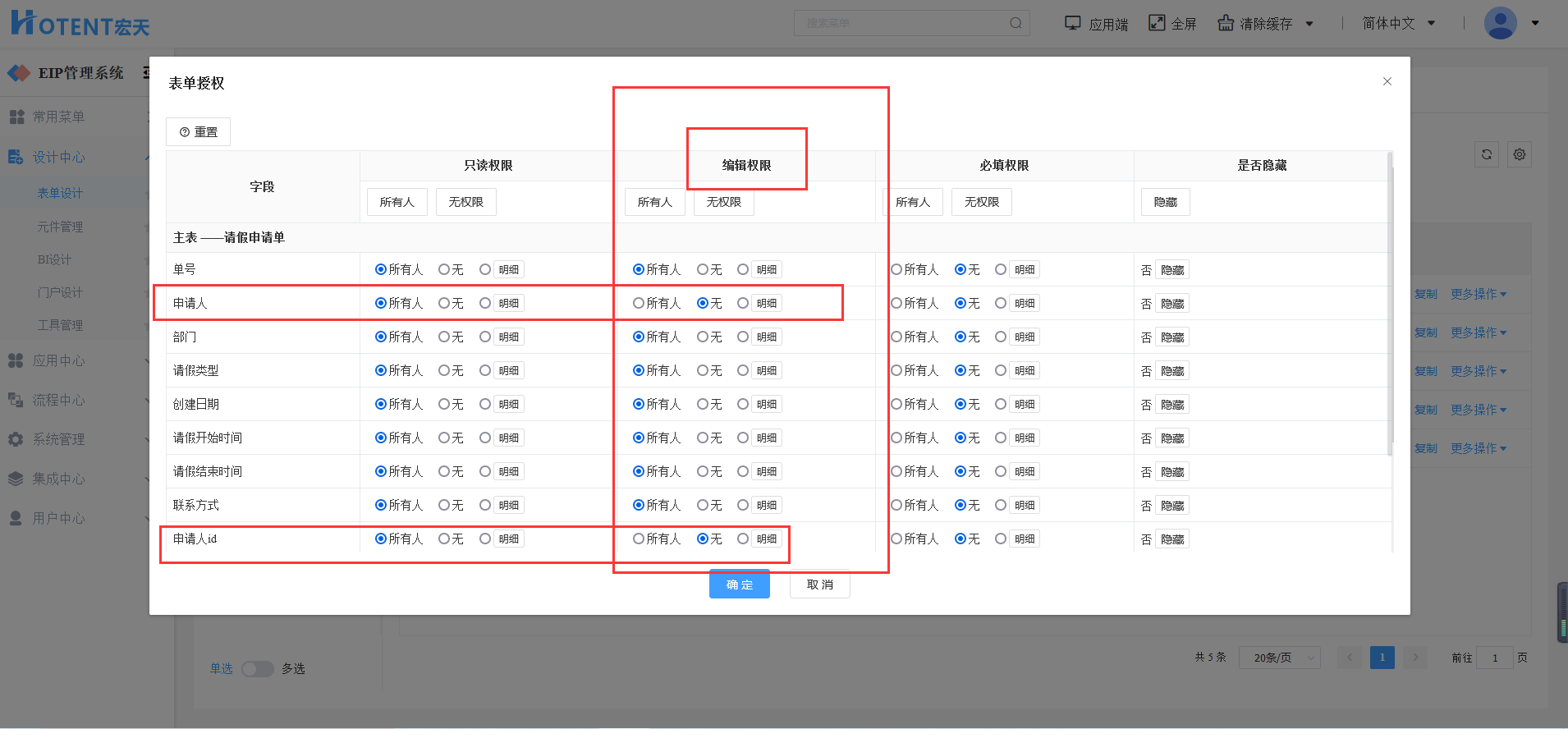Click the refresh icon behind the dialog
The width and height of the screenshot is (1568, 729).
click(1486, 154)
